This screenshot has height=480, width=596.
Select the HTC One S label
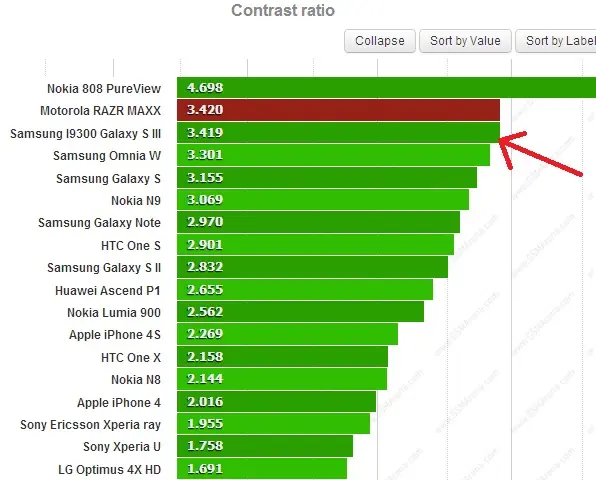pos(131,246)
